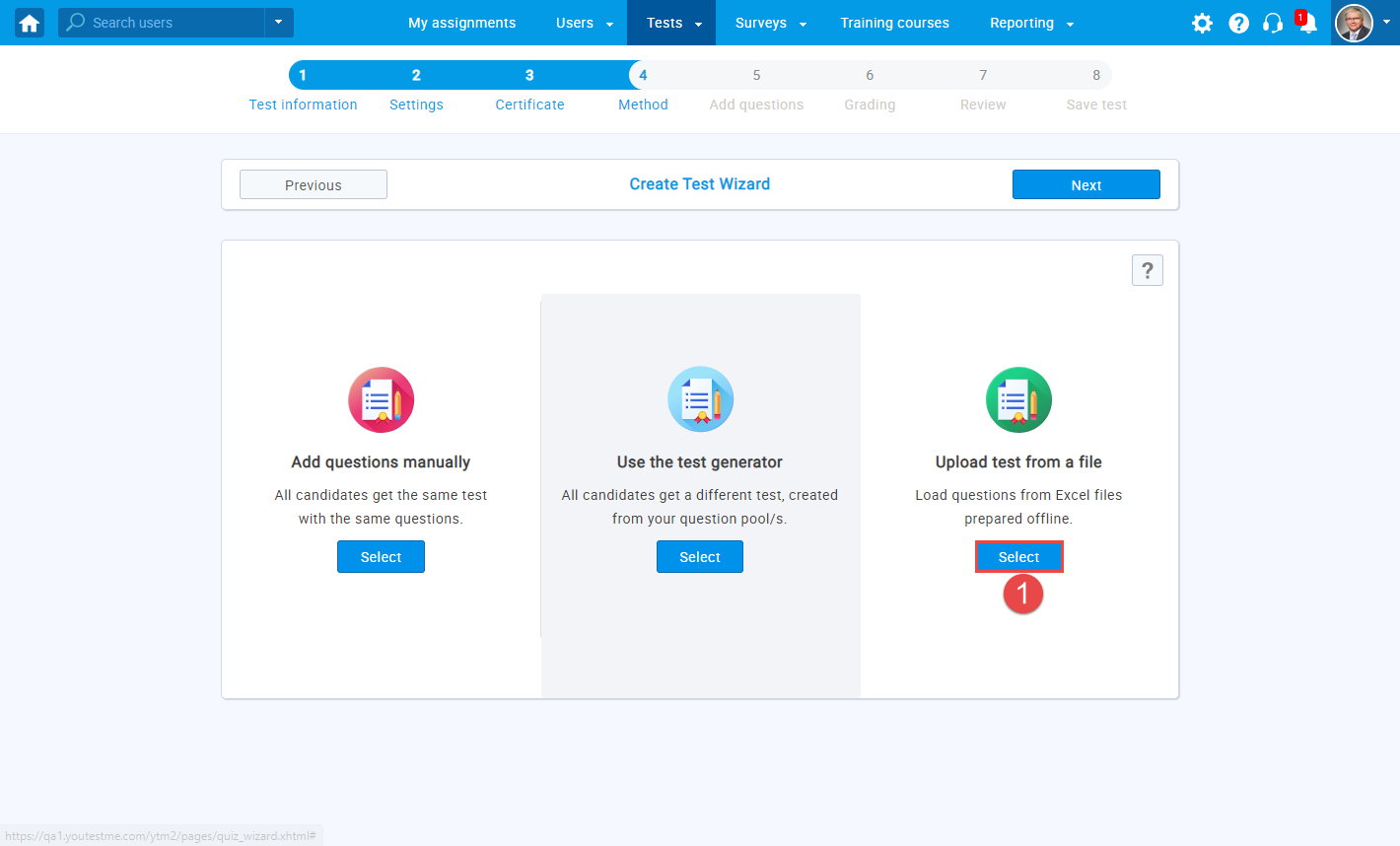Open the question mark help box on the panel
Image resolution: width=1400 pixels, height=846 pixels.
[1147, 269]
